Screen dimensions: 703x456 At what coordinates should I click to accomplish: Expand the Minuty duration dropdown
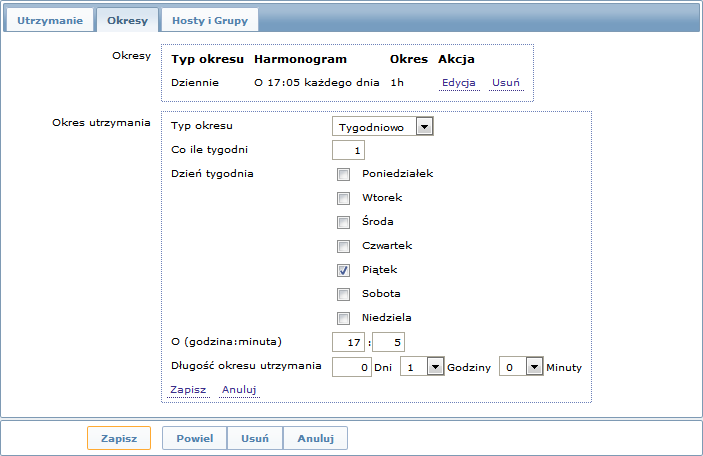click(x=521, y=367)
